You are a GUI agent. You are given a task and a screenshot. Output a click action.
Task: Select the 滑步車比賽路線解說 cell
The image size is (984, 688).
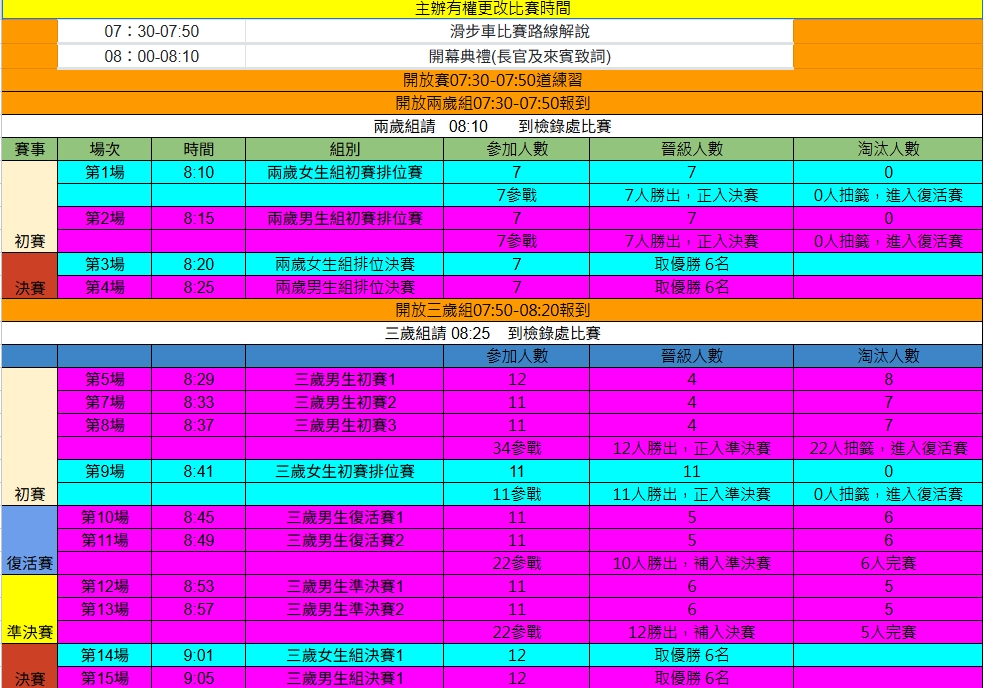[519, 32]
